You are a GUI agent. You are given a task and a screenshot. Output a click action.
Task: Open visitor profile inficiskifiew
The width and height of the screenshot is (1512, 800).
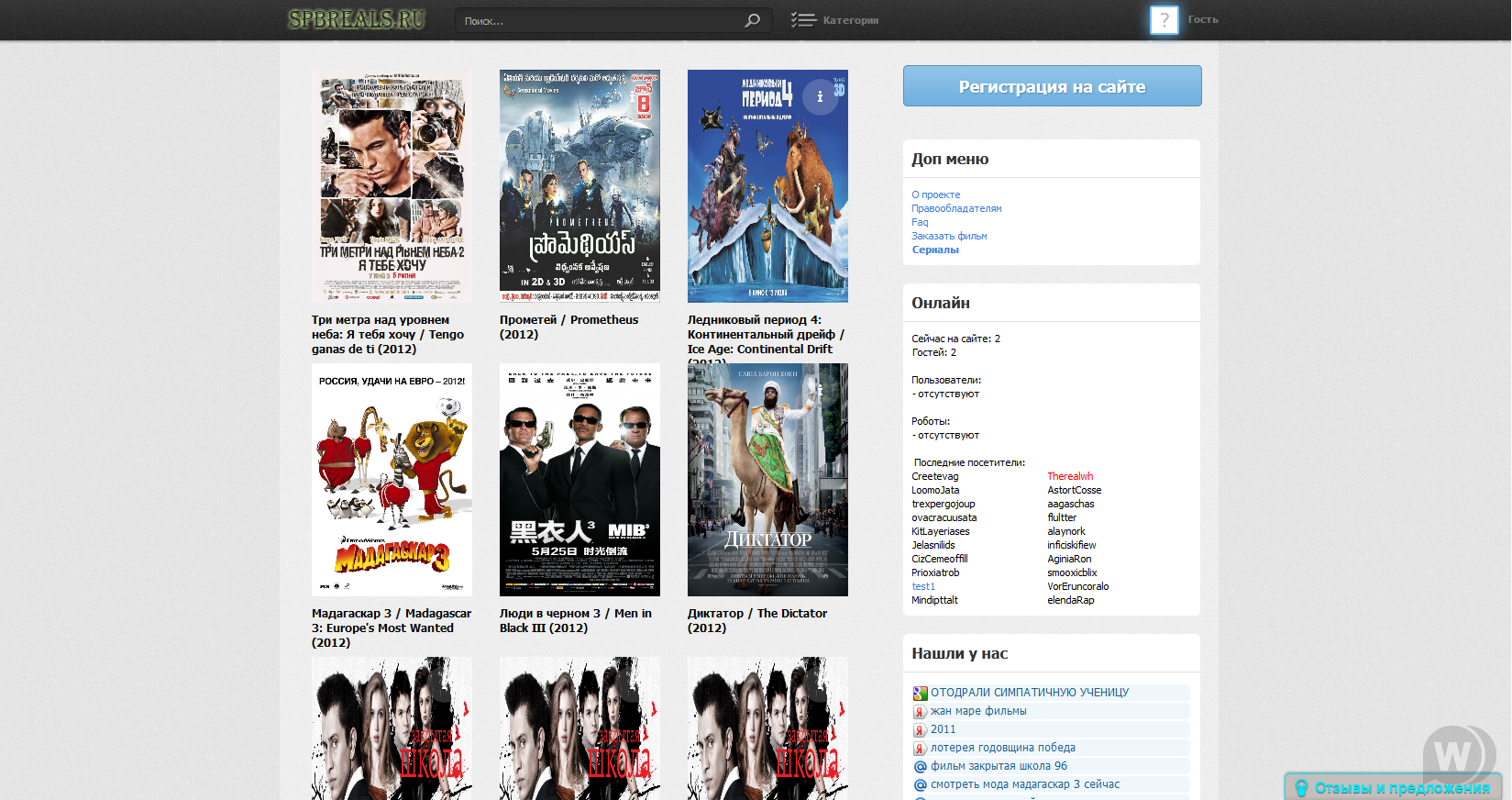coord(1072,545)
